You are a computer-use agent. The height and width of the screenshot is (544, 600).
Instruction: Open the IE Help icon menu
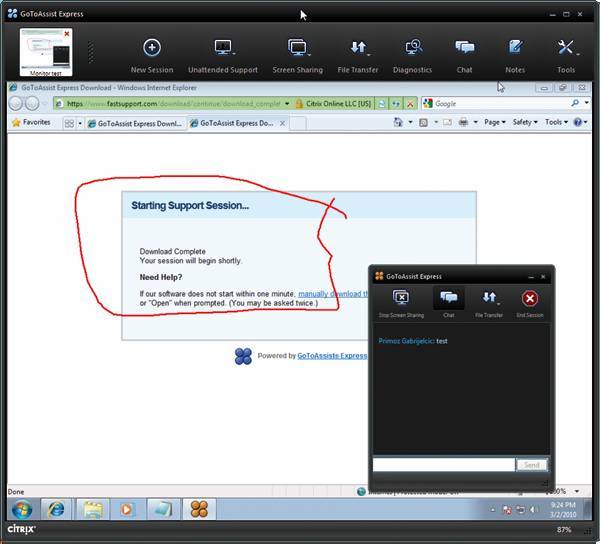580,122
